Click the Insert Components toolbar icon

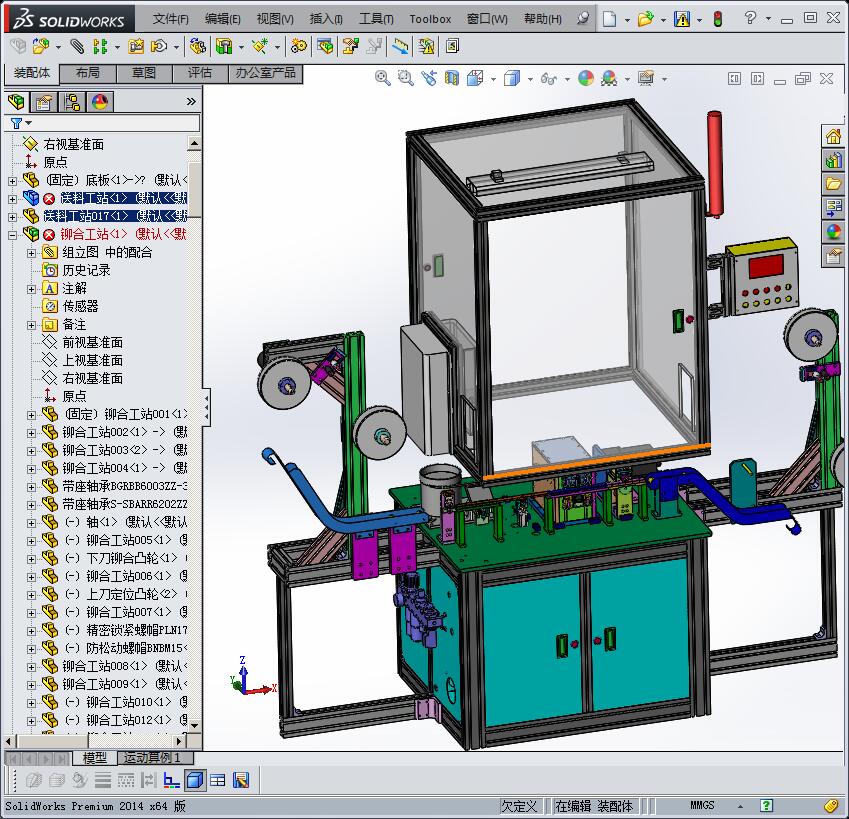click(x=41, y=47)
